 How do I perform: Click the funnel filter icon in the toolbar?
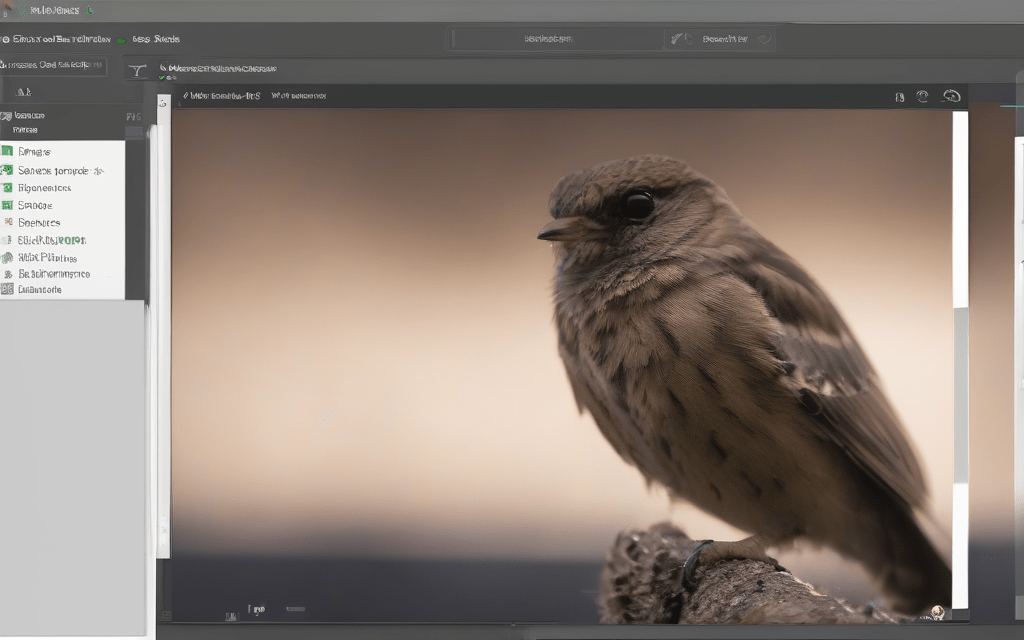(137, 70)
